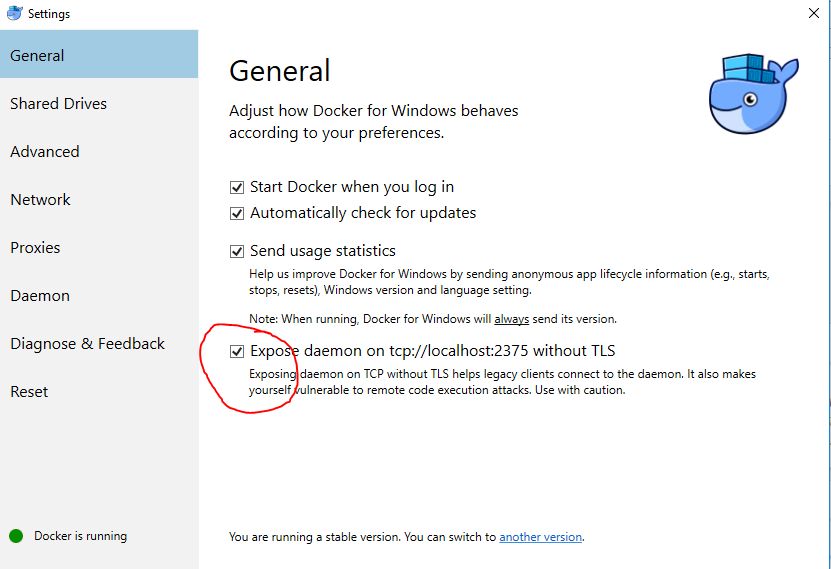The height and width of the screenshot is (569, 831).
Task: Click the Docker is running status text
Action: 80,536
